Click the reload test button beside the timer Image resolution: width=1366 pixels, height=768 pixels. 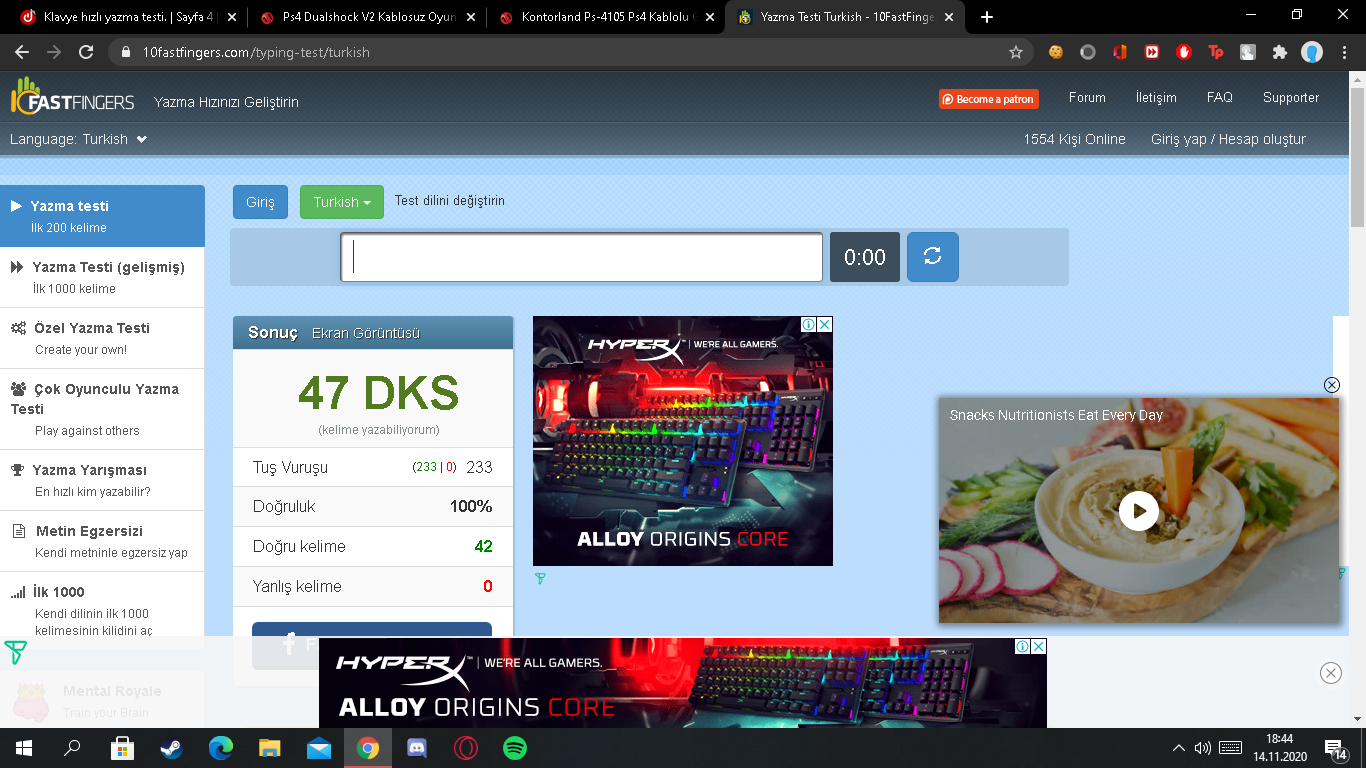click(932, 257)
